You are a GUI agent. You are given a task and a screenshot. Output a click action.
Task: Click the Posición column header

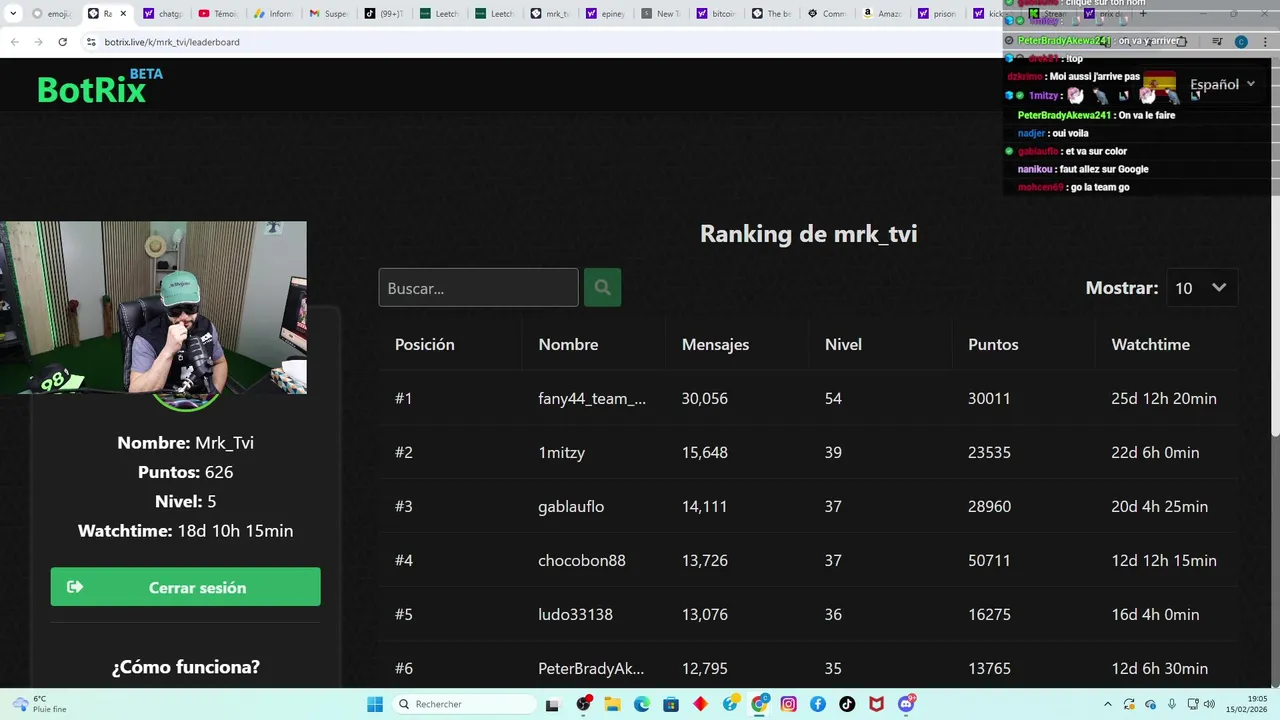point(424,344)
